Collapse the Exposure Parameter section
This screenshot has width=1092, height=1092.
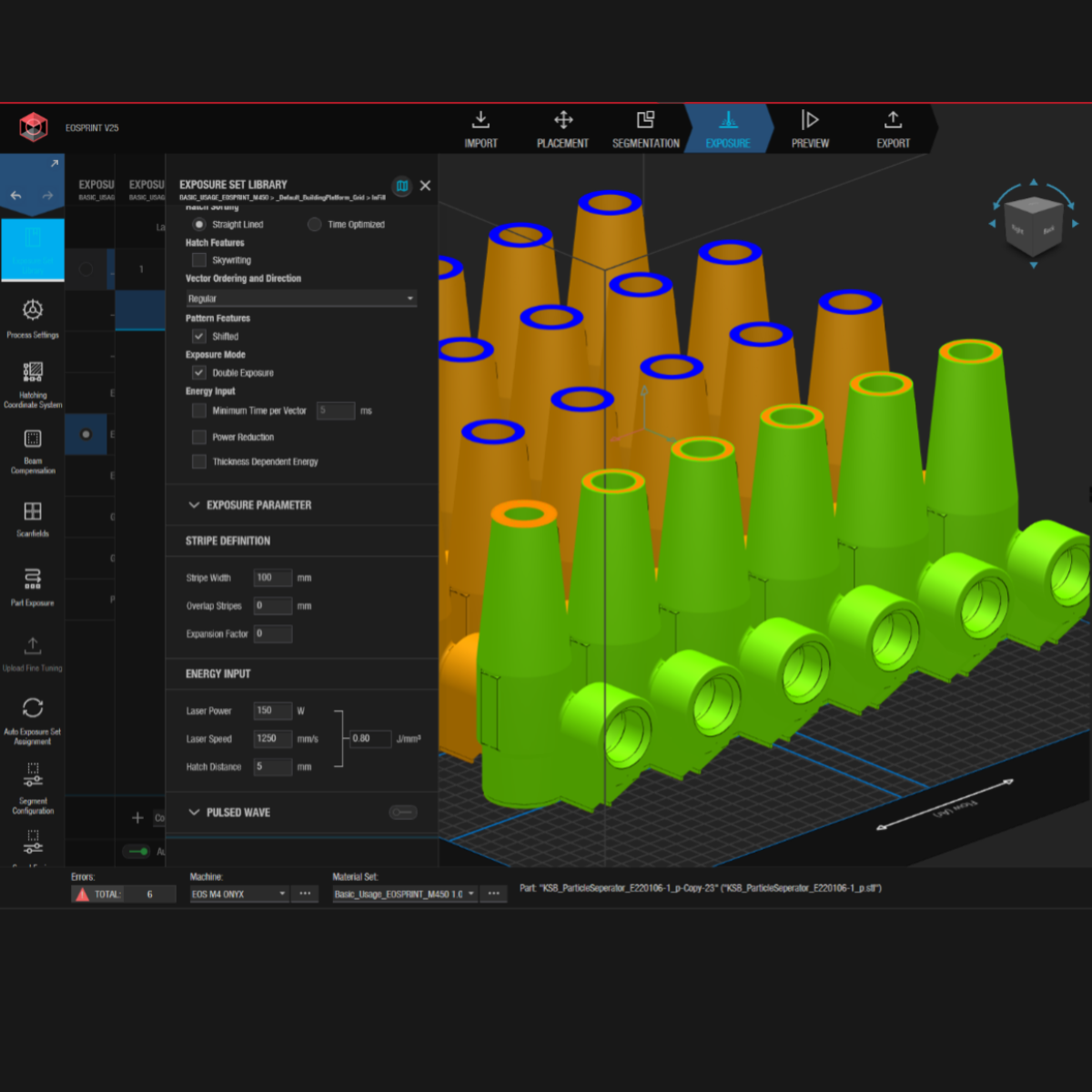[x=194, y=505]
